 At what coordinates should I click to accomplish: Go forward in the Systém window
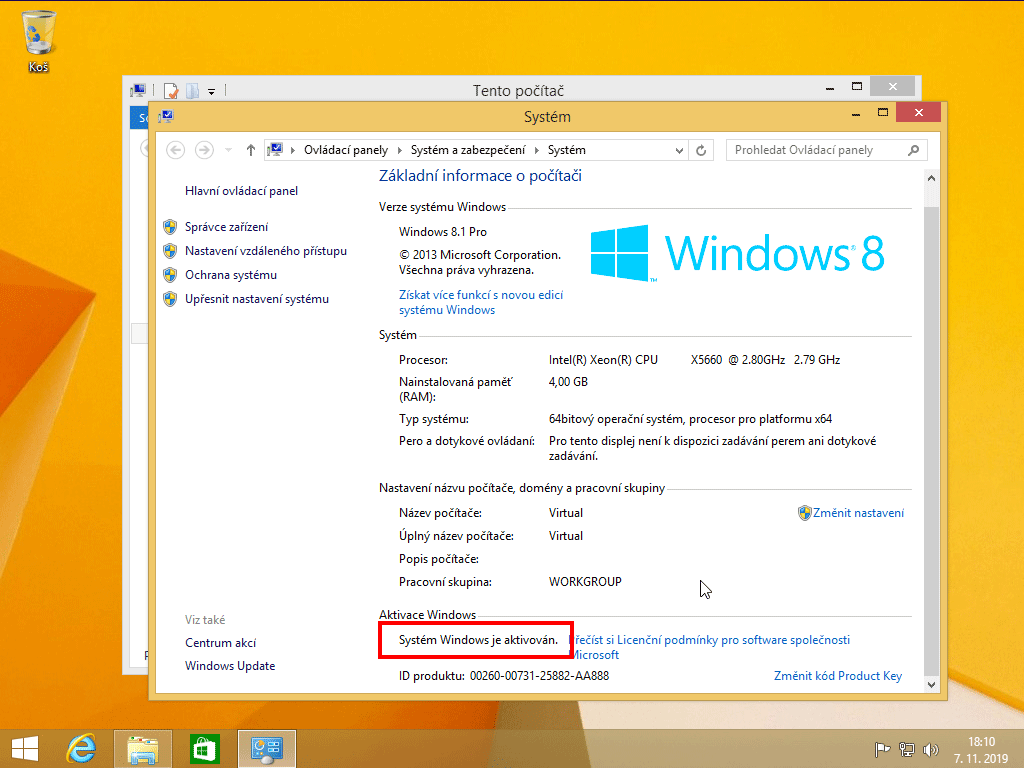pos(204,150)
